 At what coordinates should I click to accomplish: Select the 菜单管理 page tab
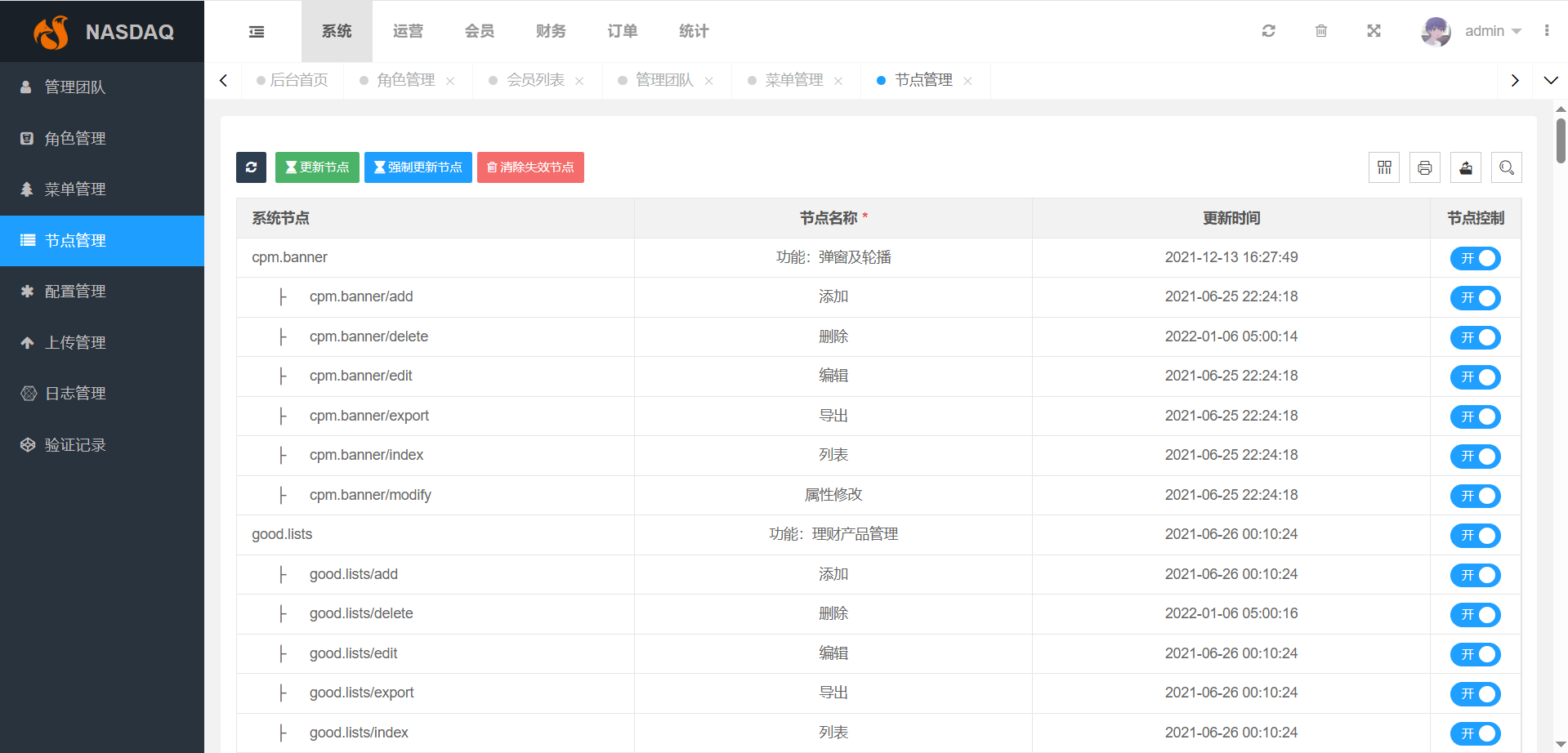tap(793, 80)
